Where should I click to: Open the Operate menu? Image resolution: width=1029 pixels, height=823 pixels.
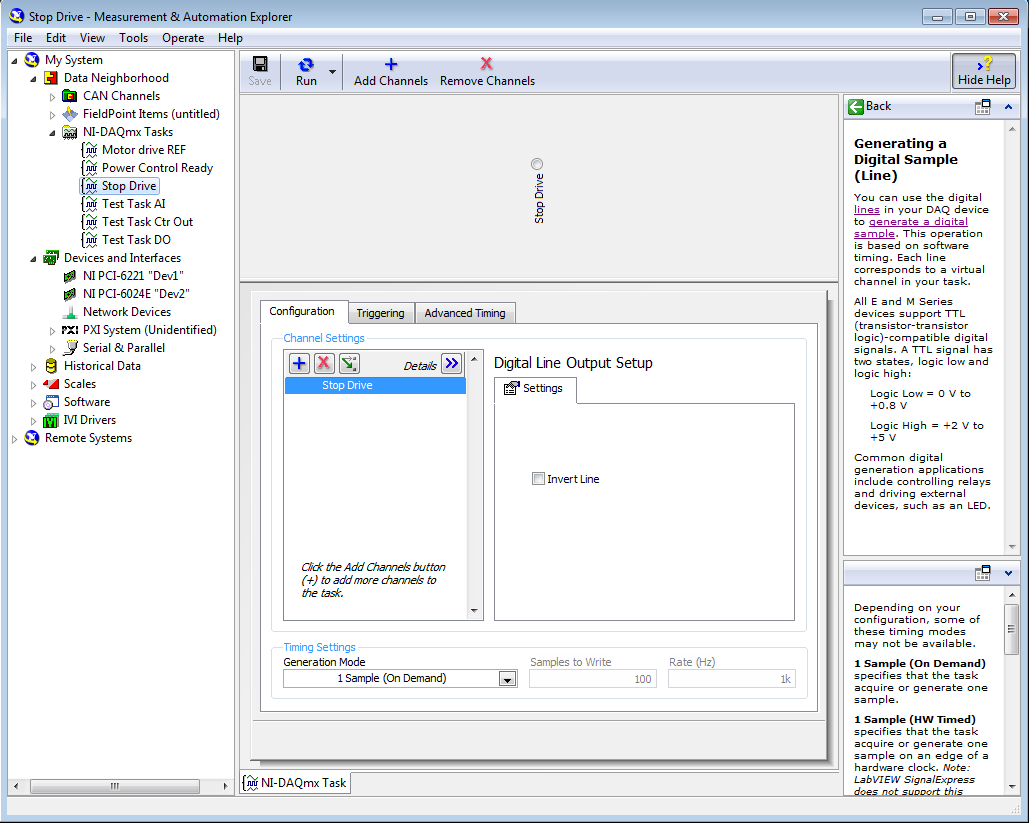(183, 38)
